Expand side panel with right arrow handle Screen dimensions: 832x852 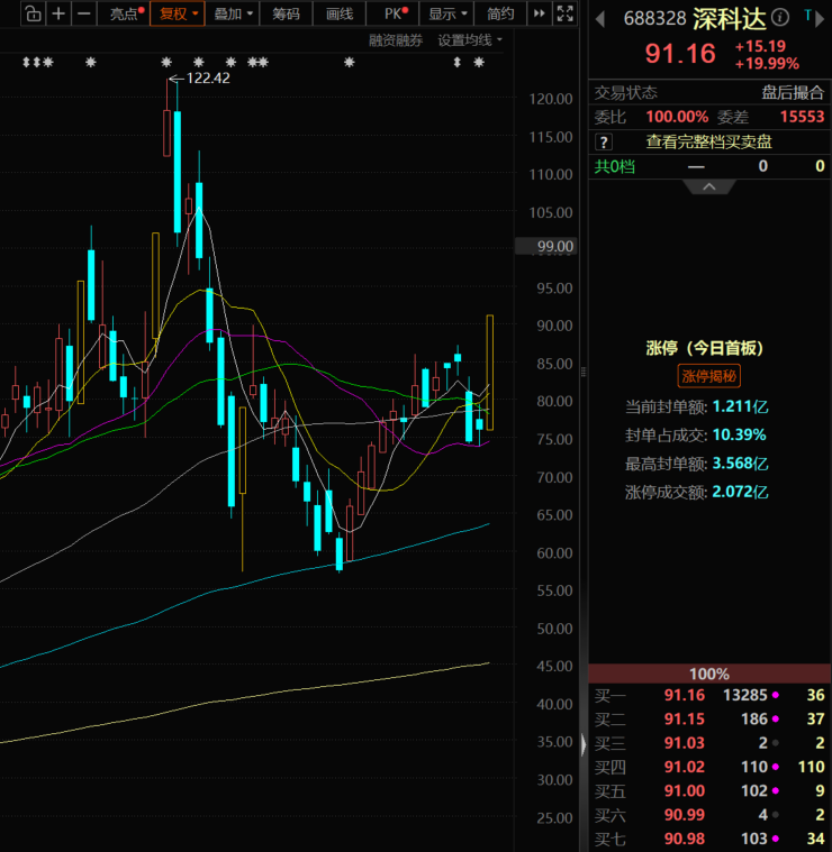(583, 744)
